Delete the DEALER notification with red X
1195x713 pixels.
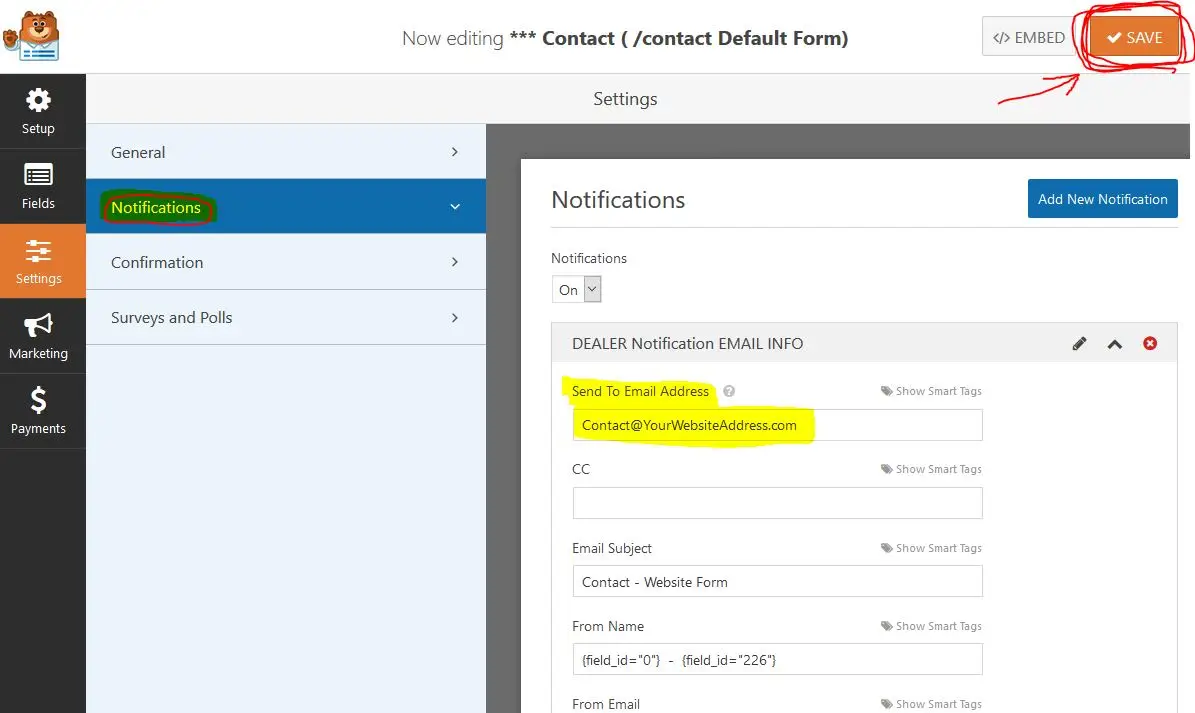click(1150, 344)
